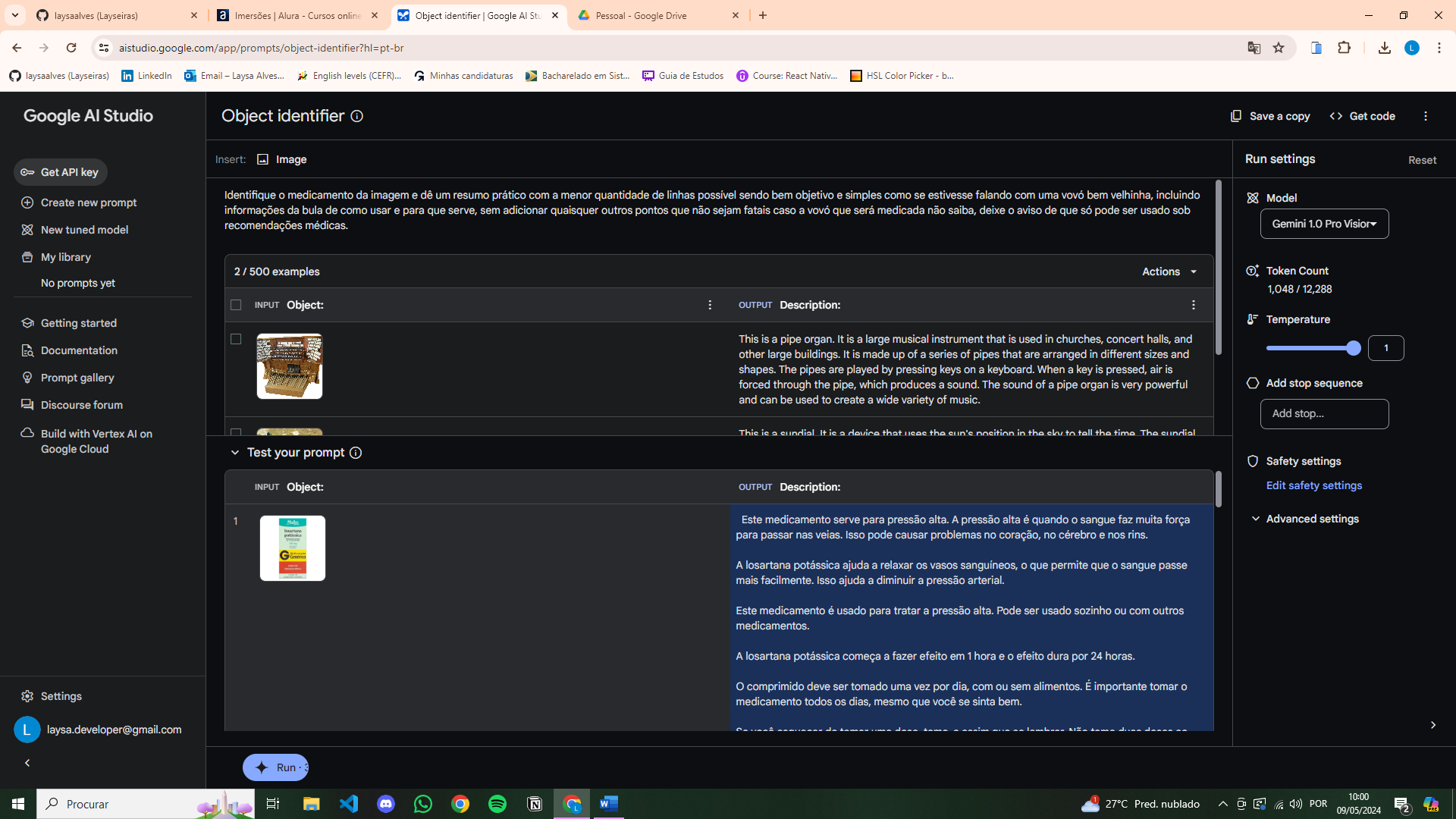This screenshot has height=819, width=1456.
Task: Click the Temperature slider handle
Action: click(1353, 348)
